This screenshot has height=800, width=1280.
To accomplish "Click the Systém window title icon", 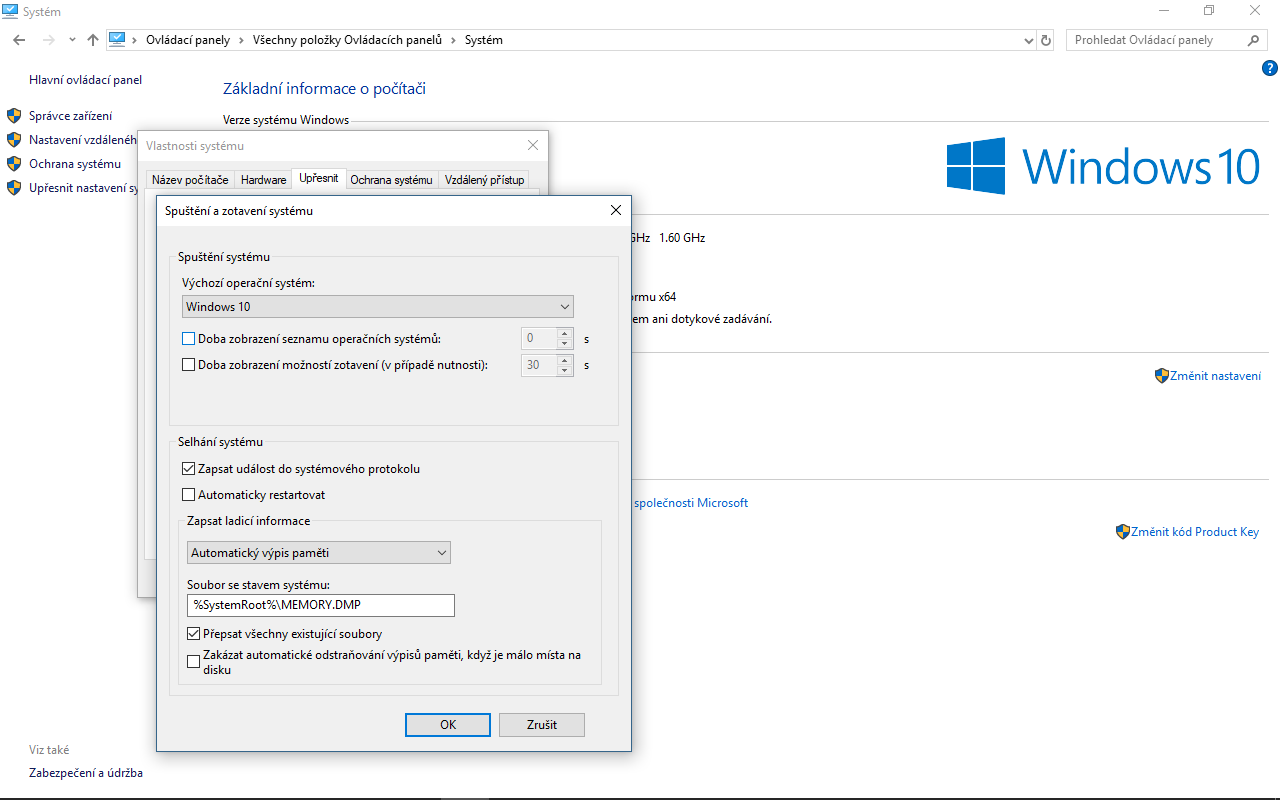I will click(11, 11).
